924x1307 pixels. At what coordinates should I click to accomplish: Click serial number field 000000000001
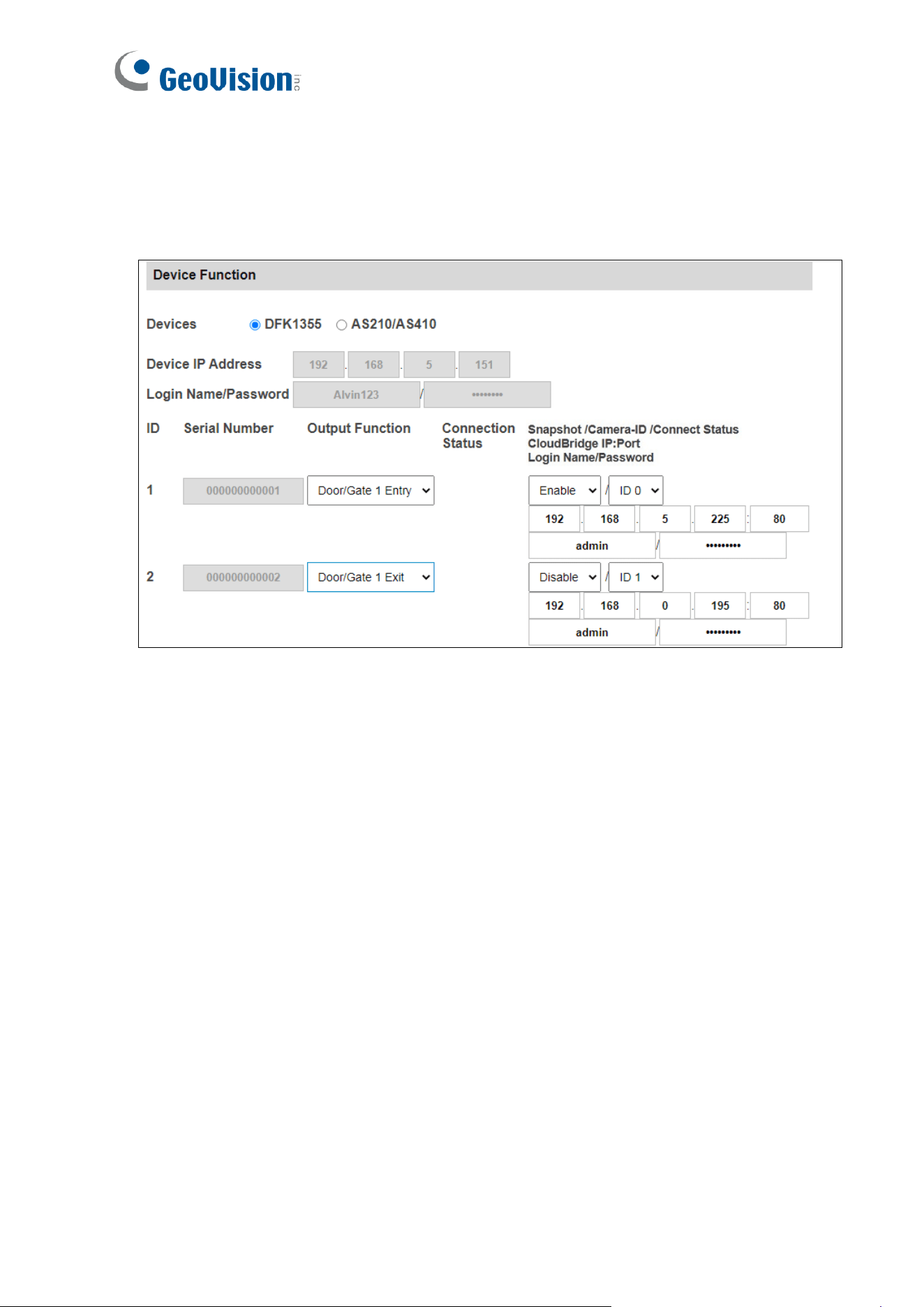(243, 491)
